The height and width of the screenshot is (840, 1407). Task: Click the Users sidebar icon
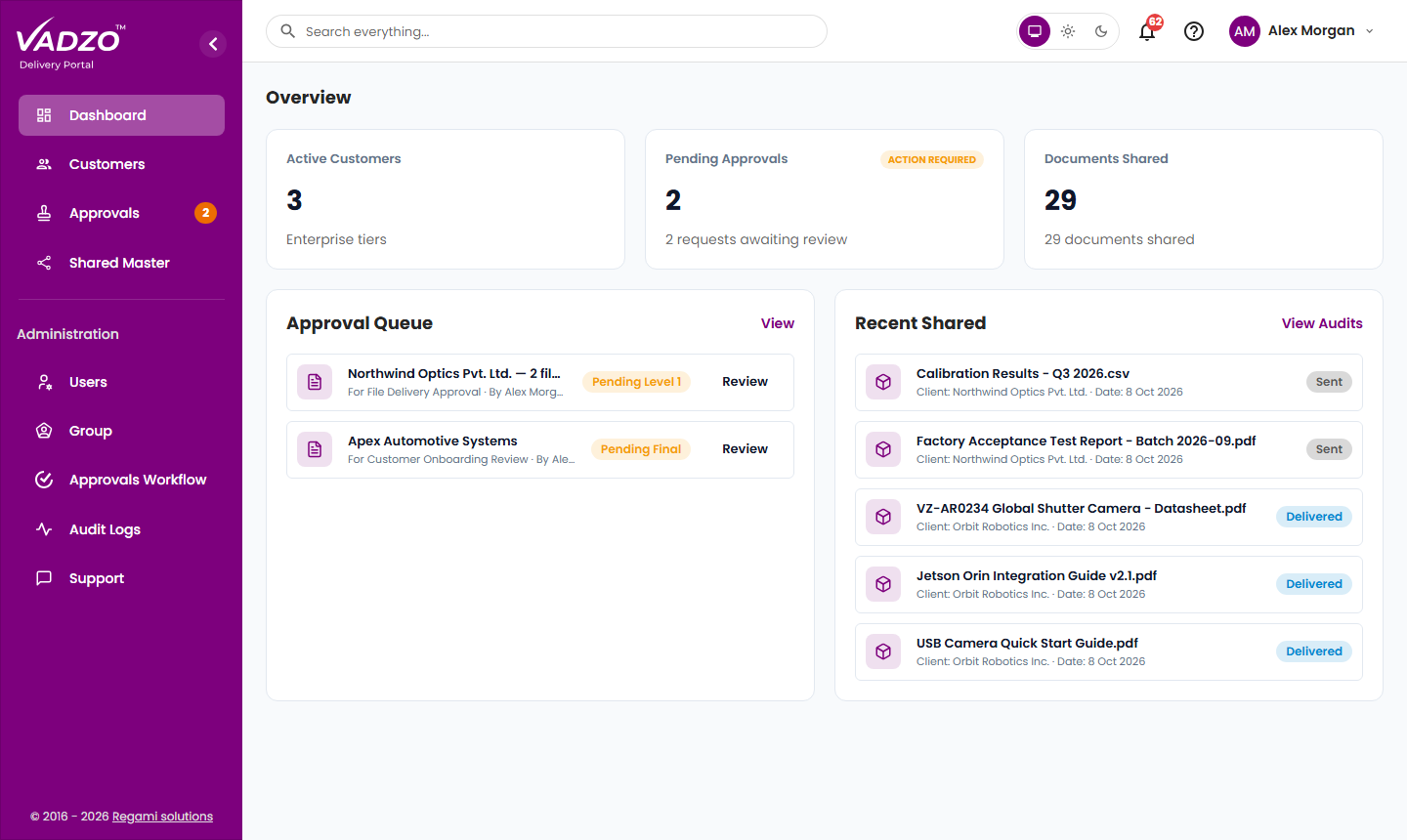44,382
